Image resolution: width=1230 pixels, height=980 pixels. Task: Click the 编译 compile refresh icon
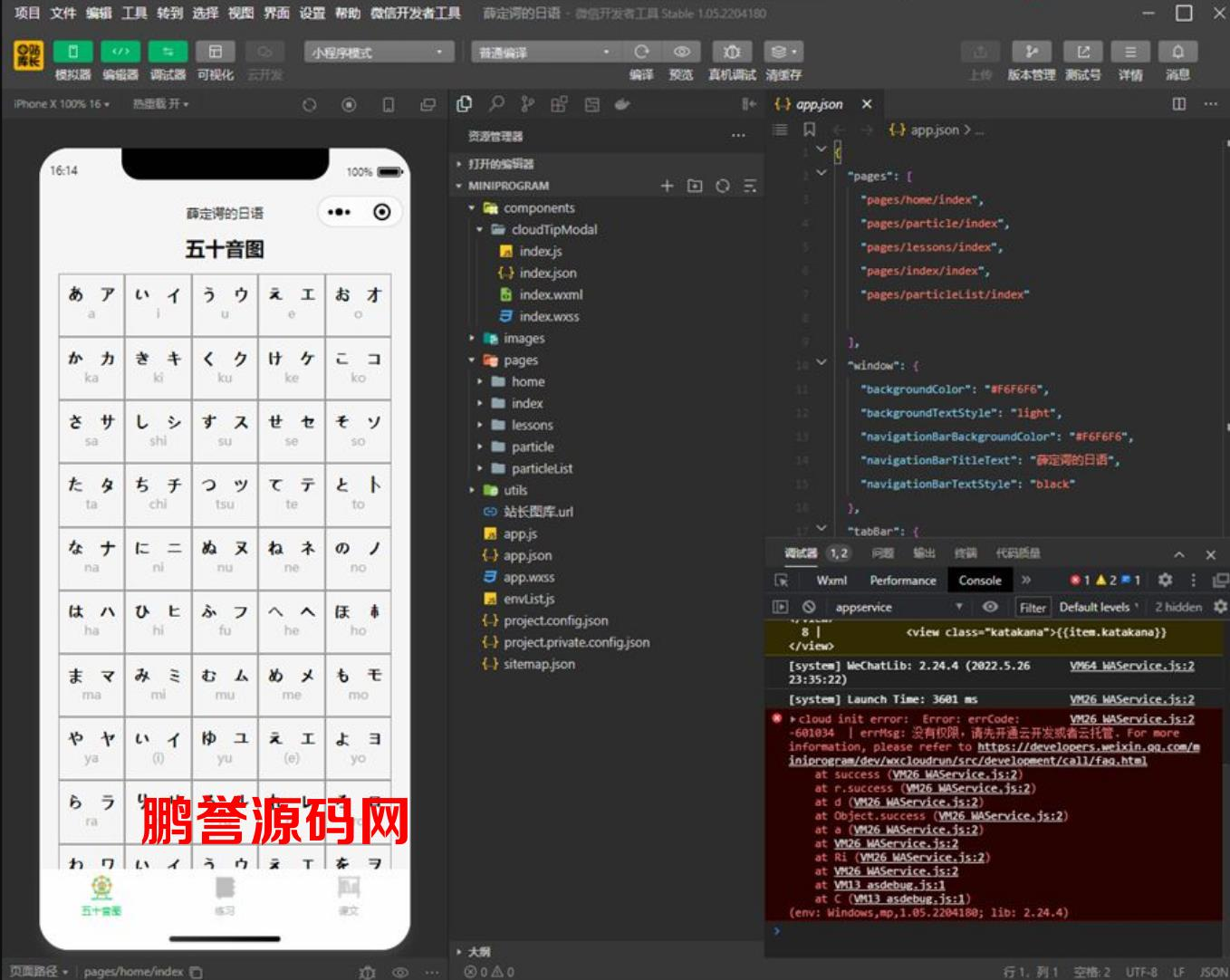click(x=641, y=52)
